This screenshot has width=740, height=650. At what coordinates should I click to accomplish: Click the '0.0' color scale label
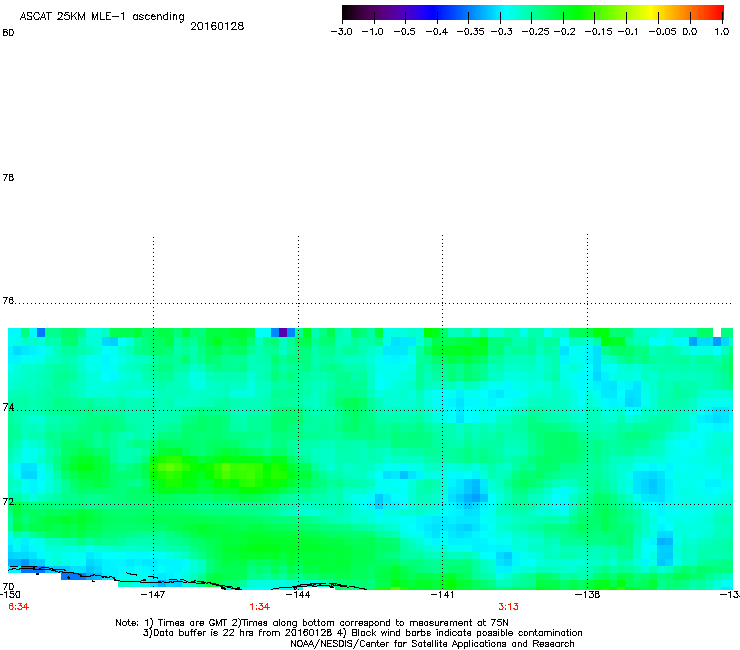click(x=690, y=32)
